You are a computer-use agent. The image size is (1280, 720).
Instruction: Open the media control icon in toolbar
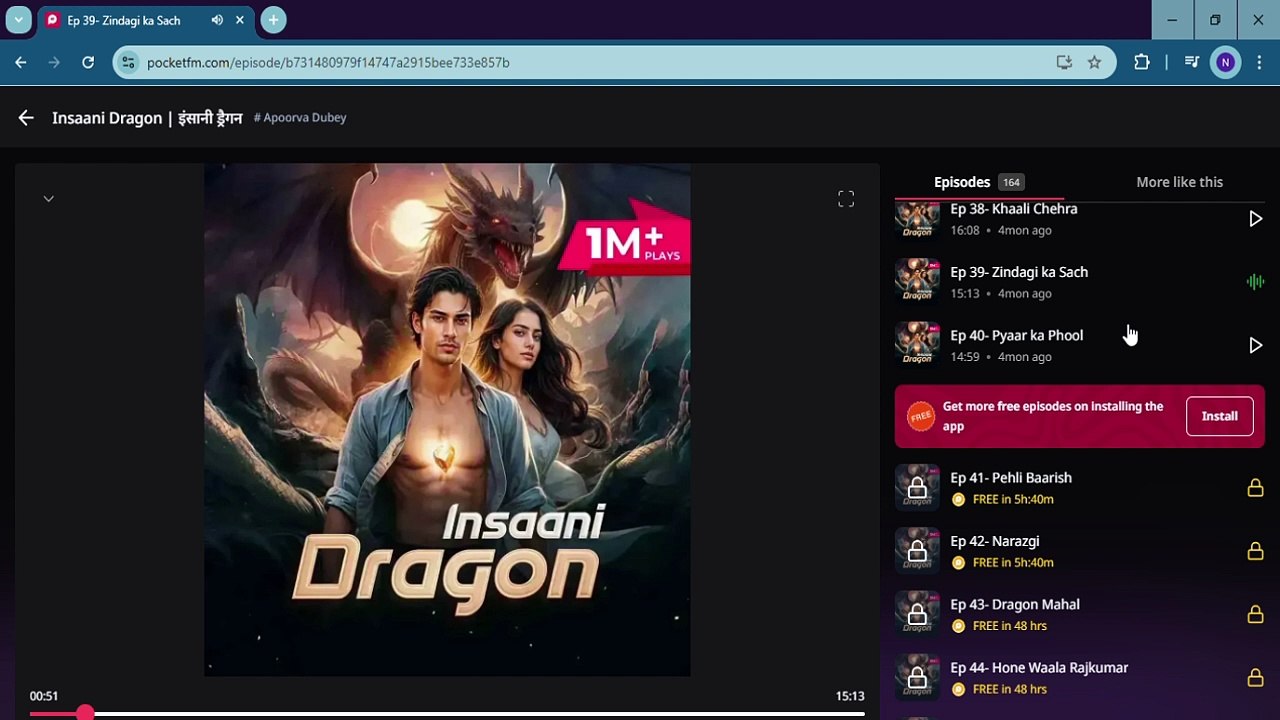click(x=1191, y=62)
